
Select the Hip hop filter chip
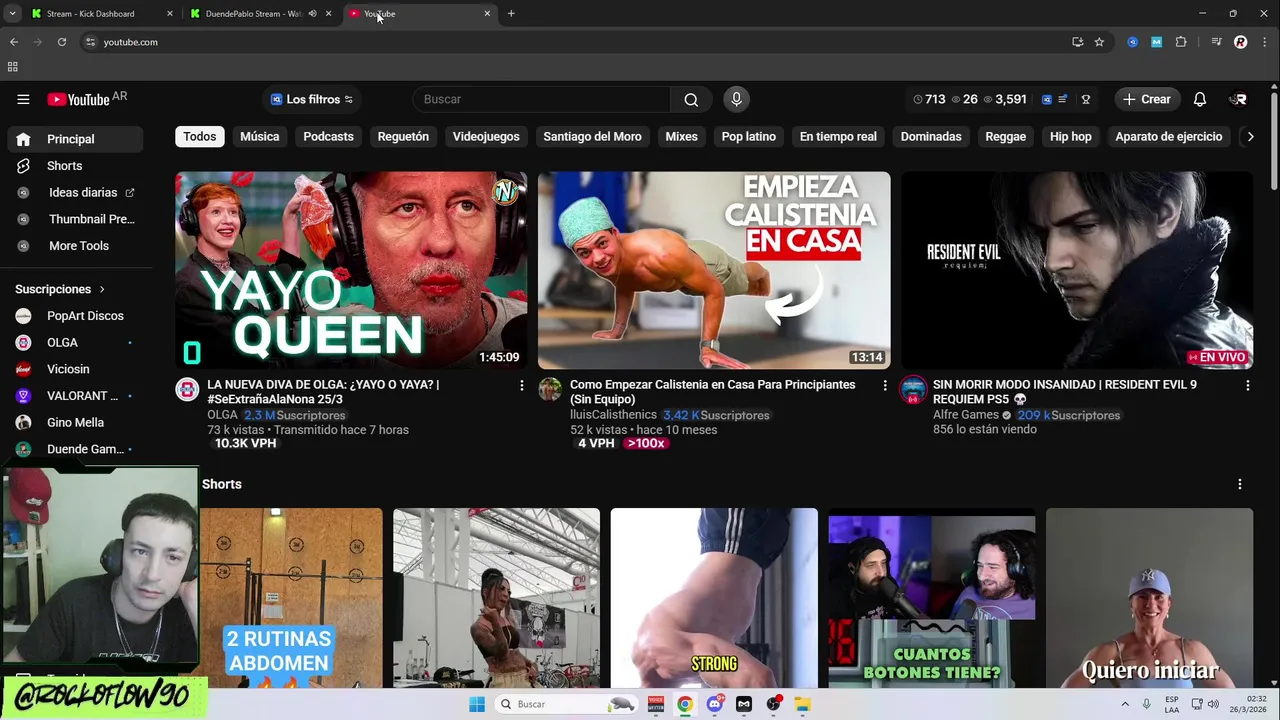[1070, 137]
